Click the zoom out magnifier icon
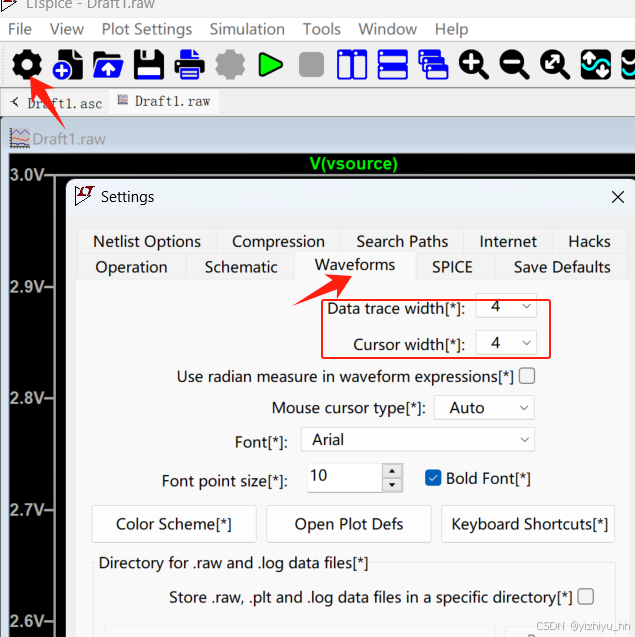This screenshot has width=635, height=637. tap(514, 64)
